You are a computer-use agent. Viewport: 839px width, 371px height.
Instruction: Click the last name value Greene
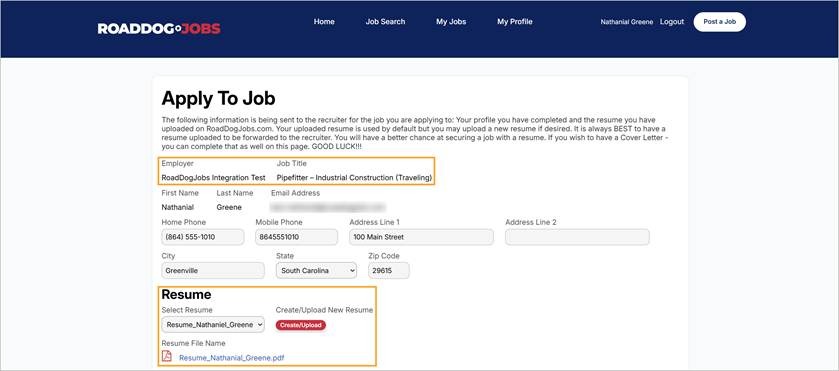229,207
